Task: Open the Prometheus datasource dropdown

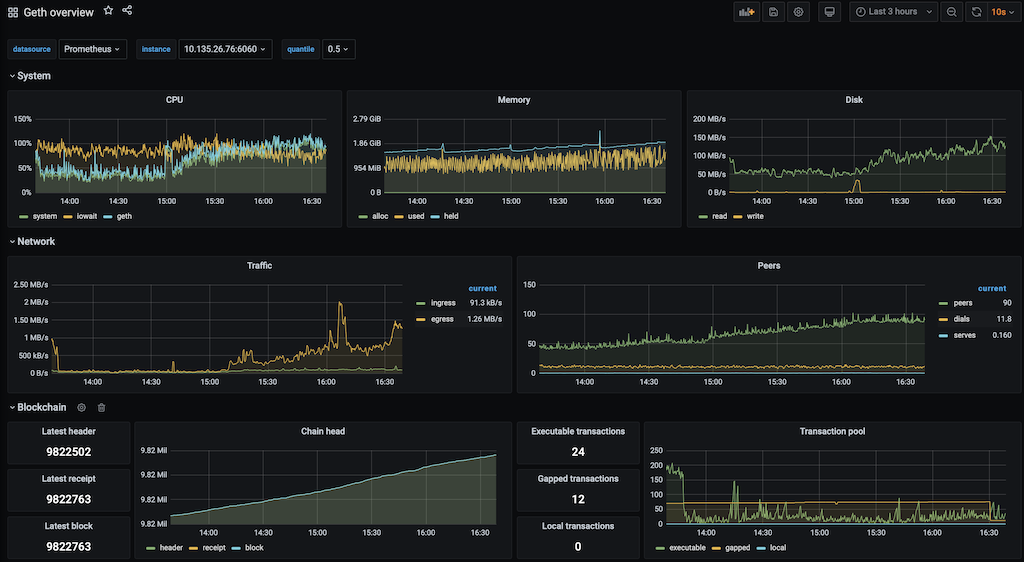Action: [x=92, y=49]
